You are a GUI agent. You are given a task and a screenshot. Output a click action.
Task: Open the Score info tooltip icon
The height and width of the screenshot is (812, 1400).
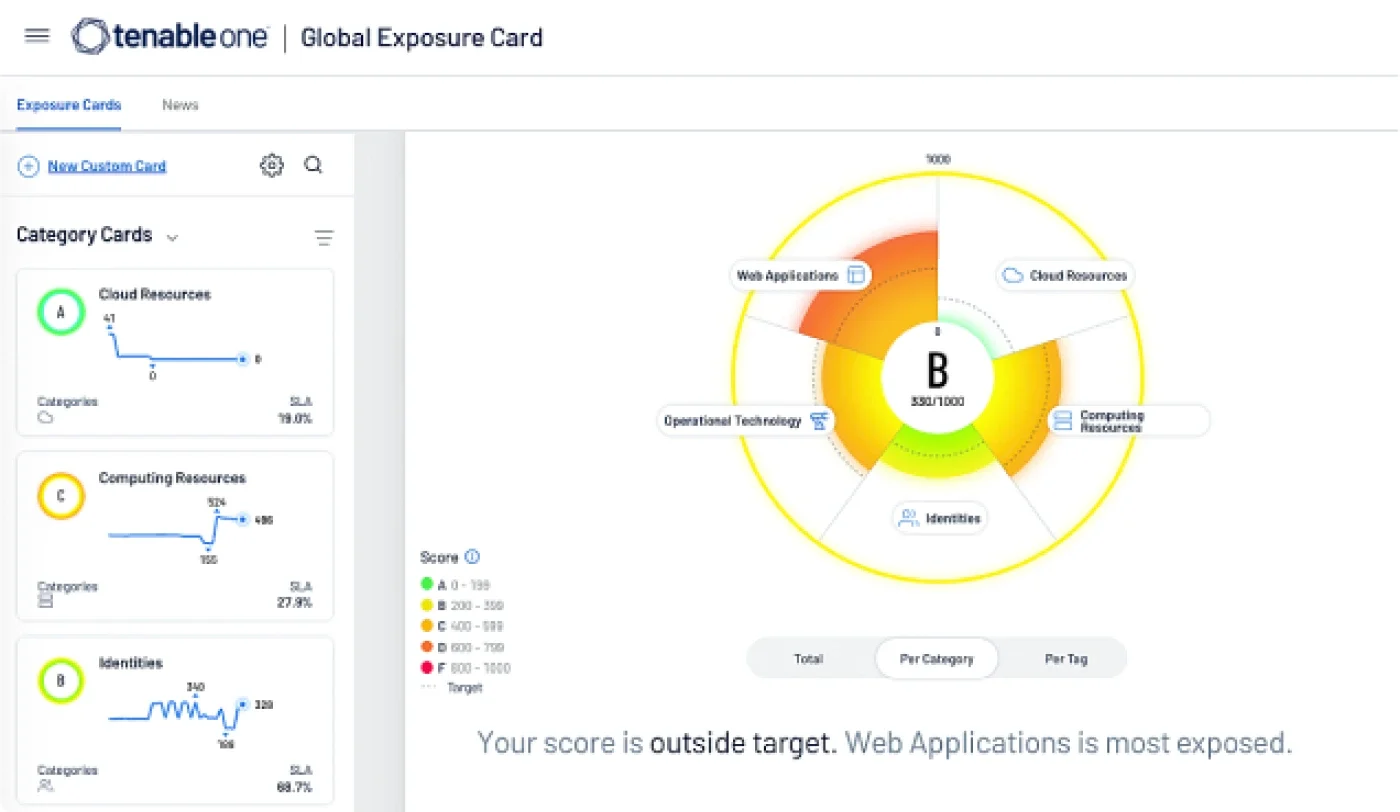pos(470,557)
